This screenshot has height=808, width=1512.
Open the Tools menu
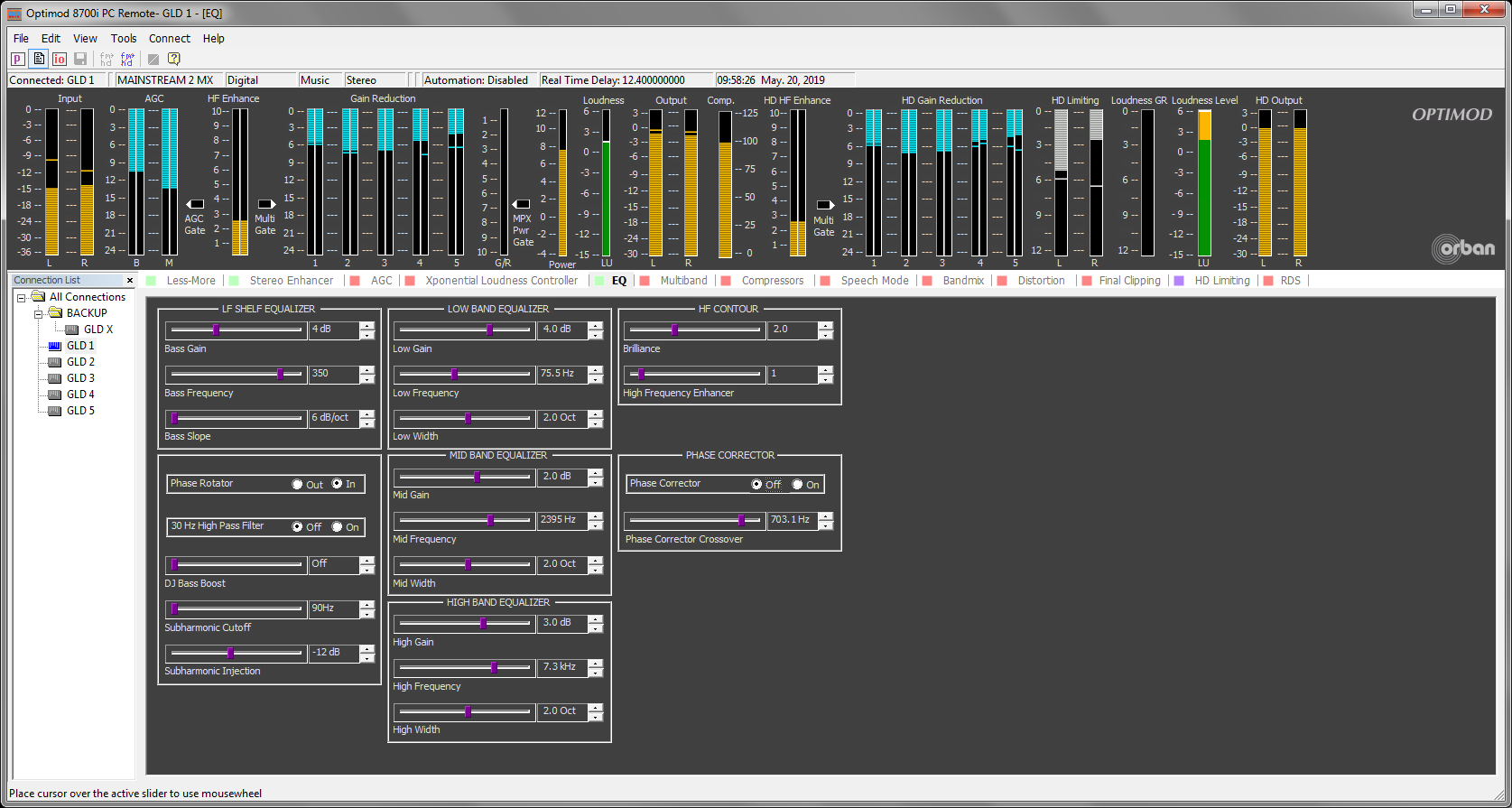pos(124,39)
